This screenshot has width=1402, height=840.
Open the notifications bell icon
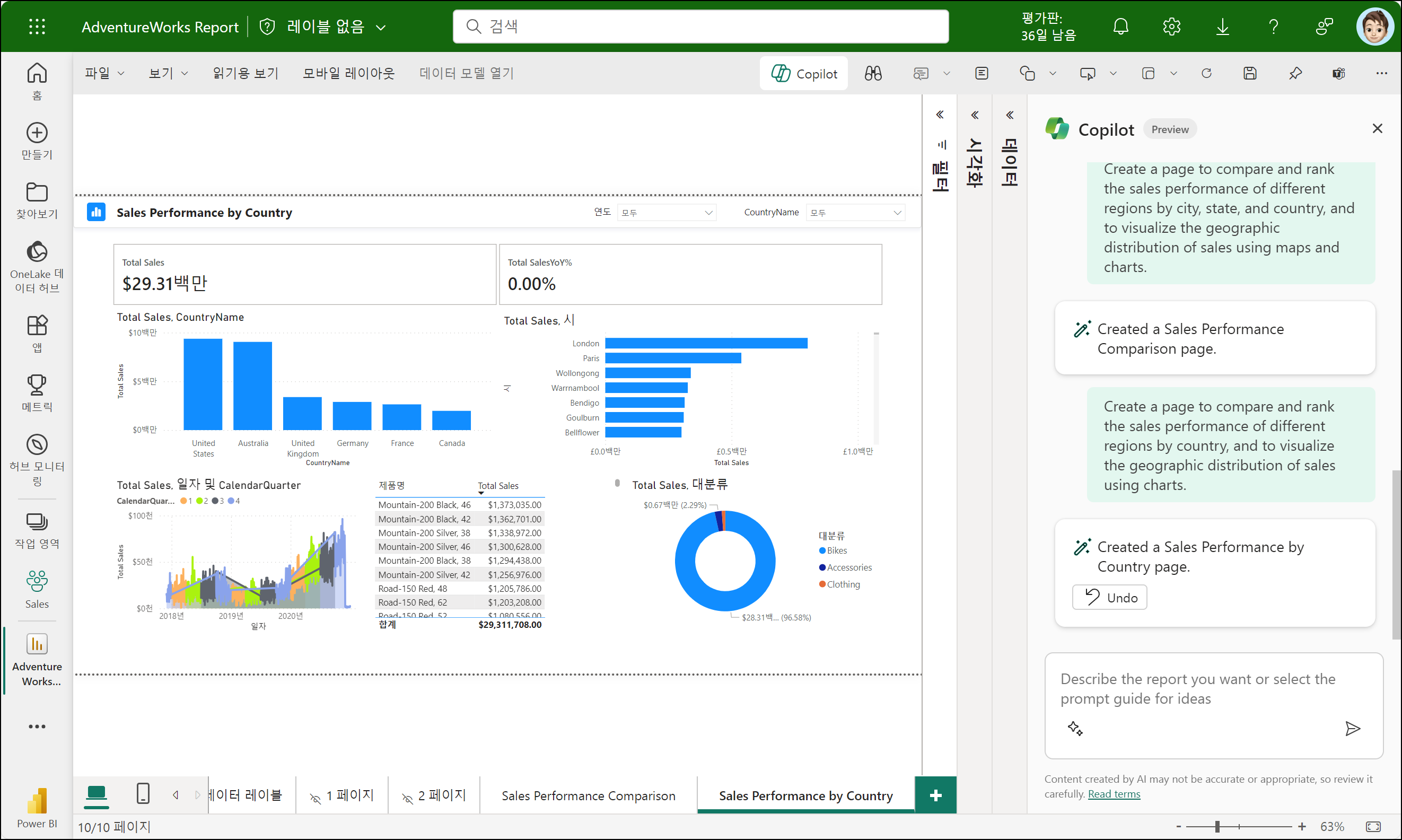point(1120,27)
